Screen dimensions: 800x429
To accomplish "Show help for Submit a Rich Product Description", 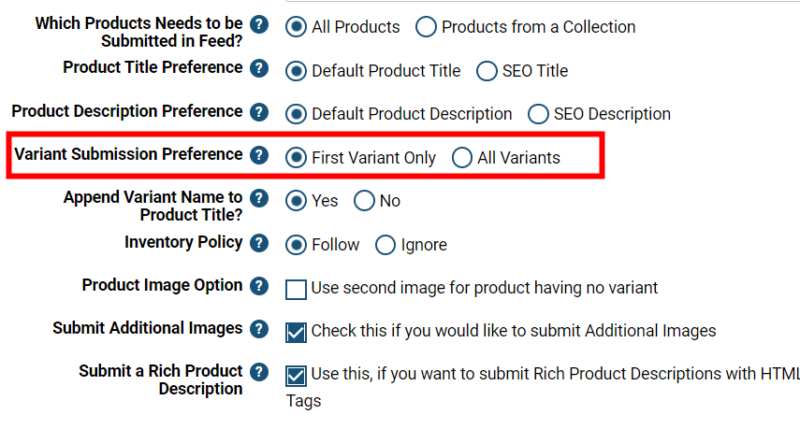I will point(259,372).
